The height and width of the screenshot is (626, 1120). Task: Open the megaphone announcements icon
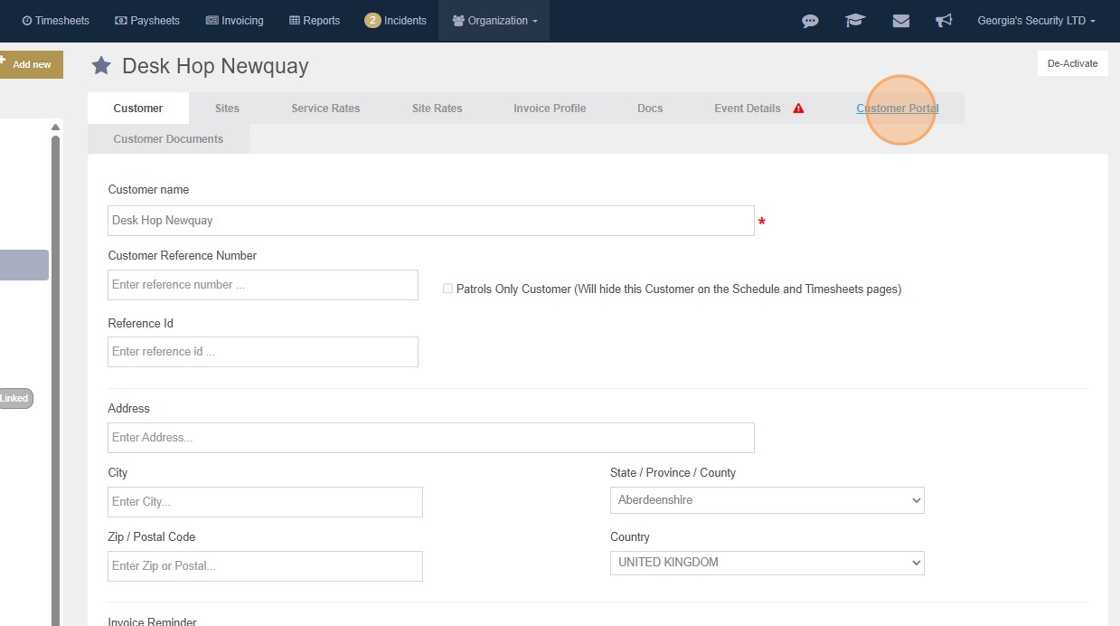944,21
